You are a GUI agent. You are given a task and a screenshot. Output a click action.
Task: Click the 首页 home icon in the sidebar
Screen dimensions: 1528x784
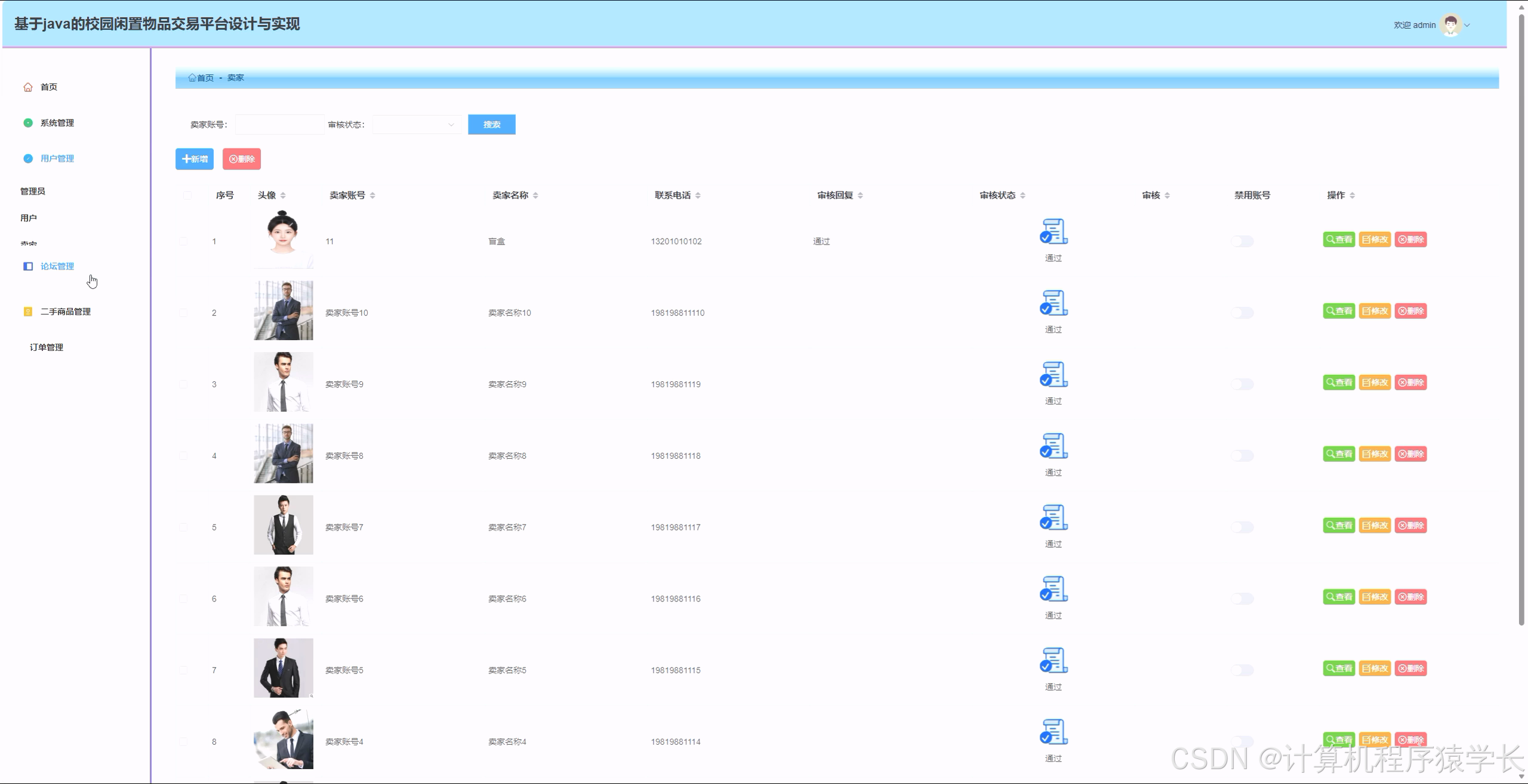tap(28, 87)
